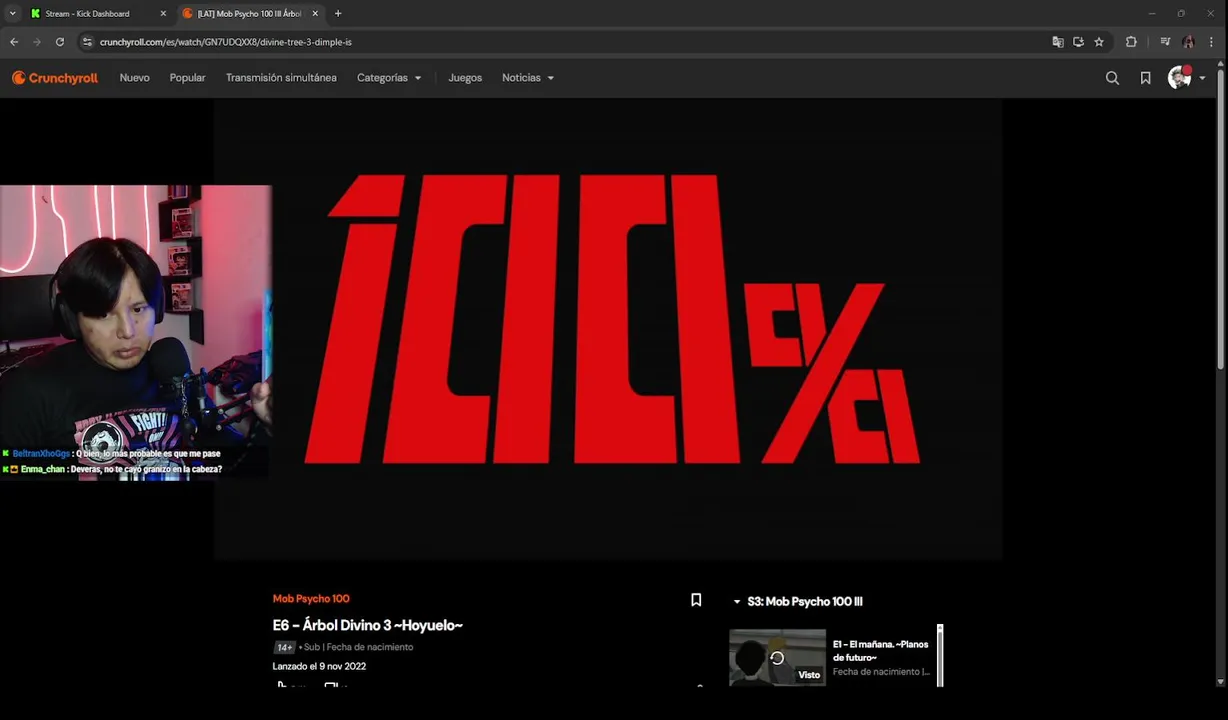Image resolution: width=1228 pixels, height=720 pixels.
Task: Add episode to watchlist with bookmark icon
Action: (696, 600)
